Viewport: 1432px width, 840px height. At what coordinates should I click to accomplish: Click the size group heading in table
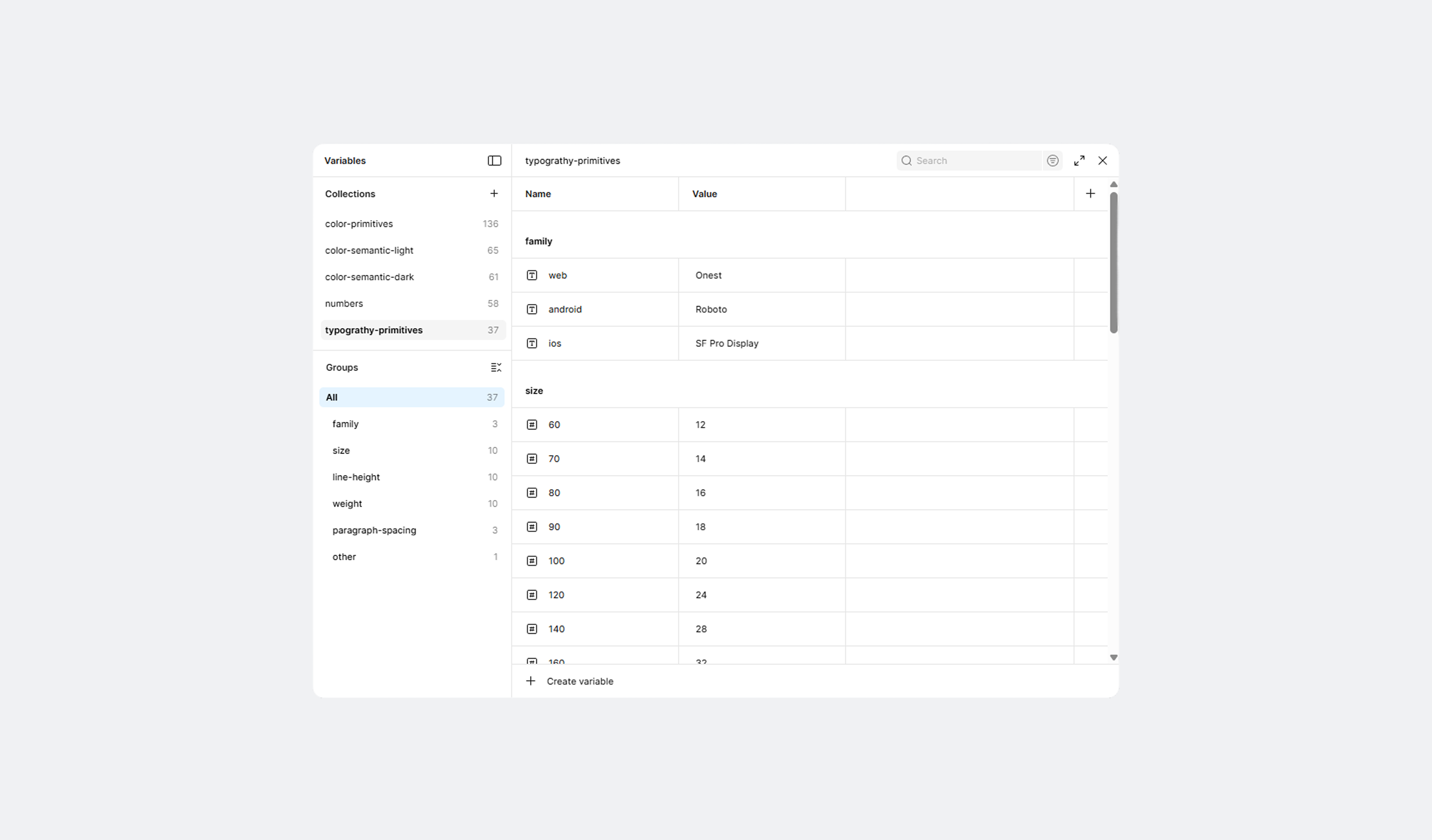point(534,391)
